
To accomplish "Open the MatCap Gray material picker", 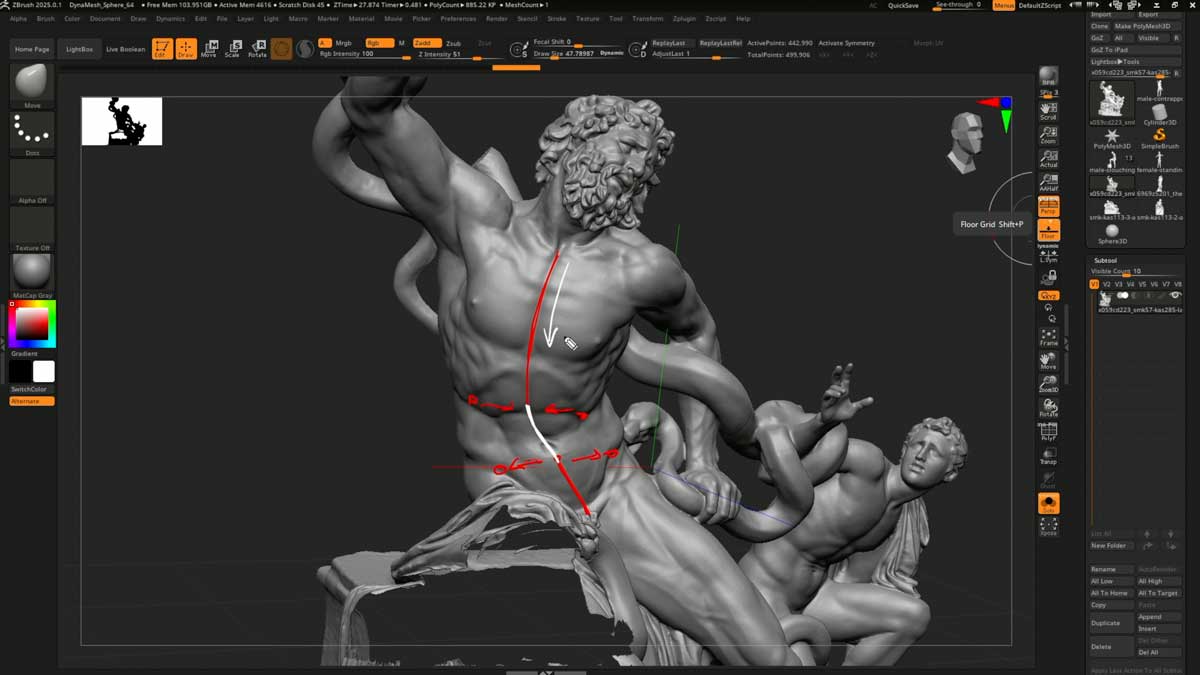I will coord(32,275).
